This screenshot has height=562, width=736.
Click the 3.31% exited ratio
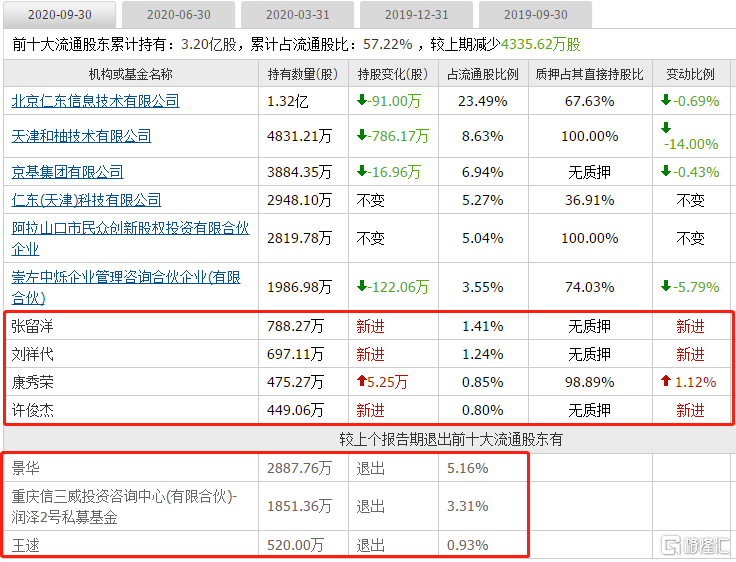[468, 507]
